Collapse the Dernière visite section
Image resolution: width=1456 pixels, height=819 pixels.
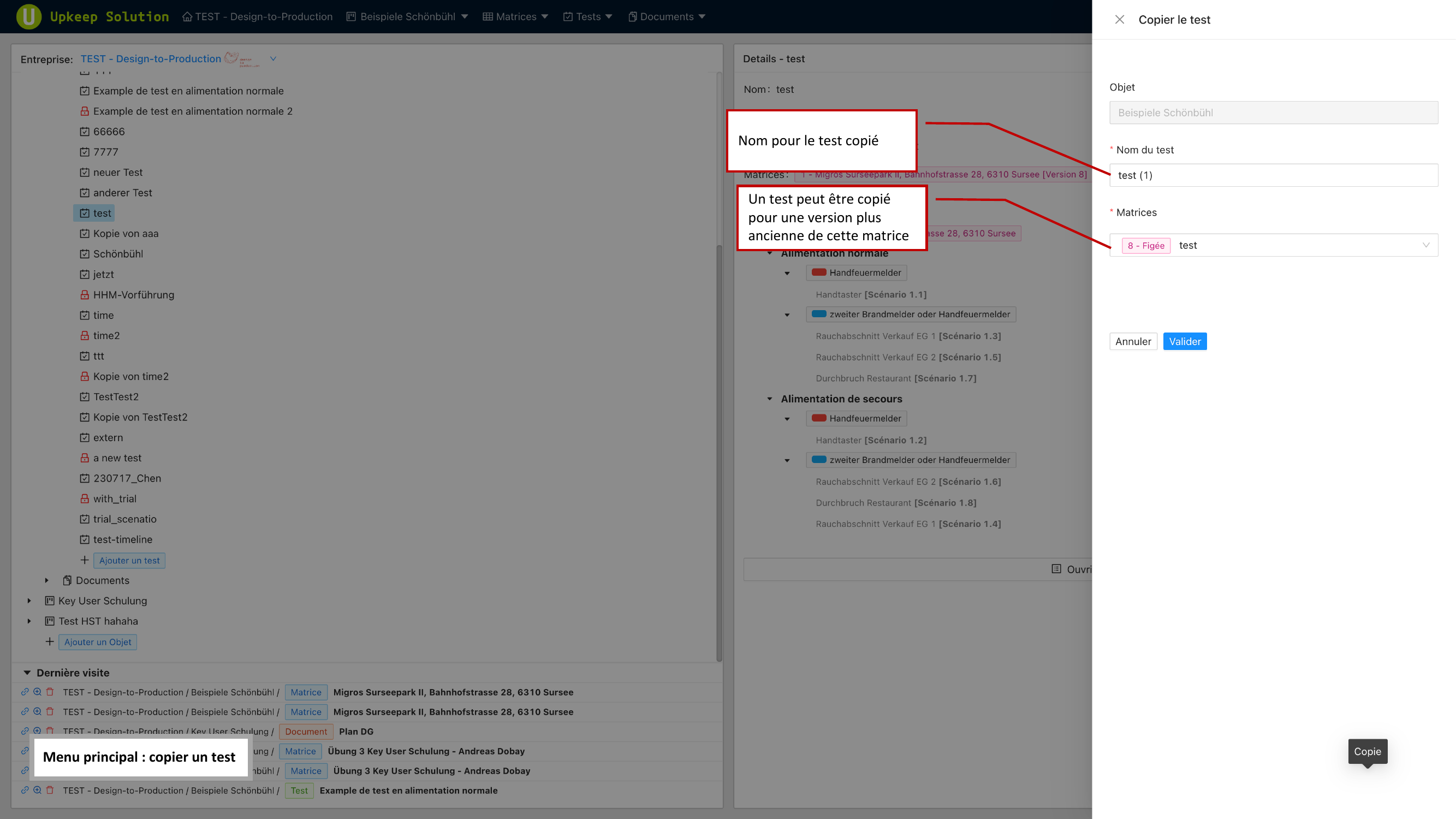pos(27,673)
